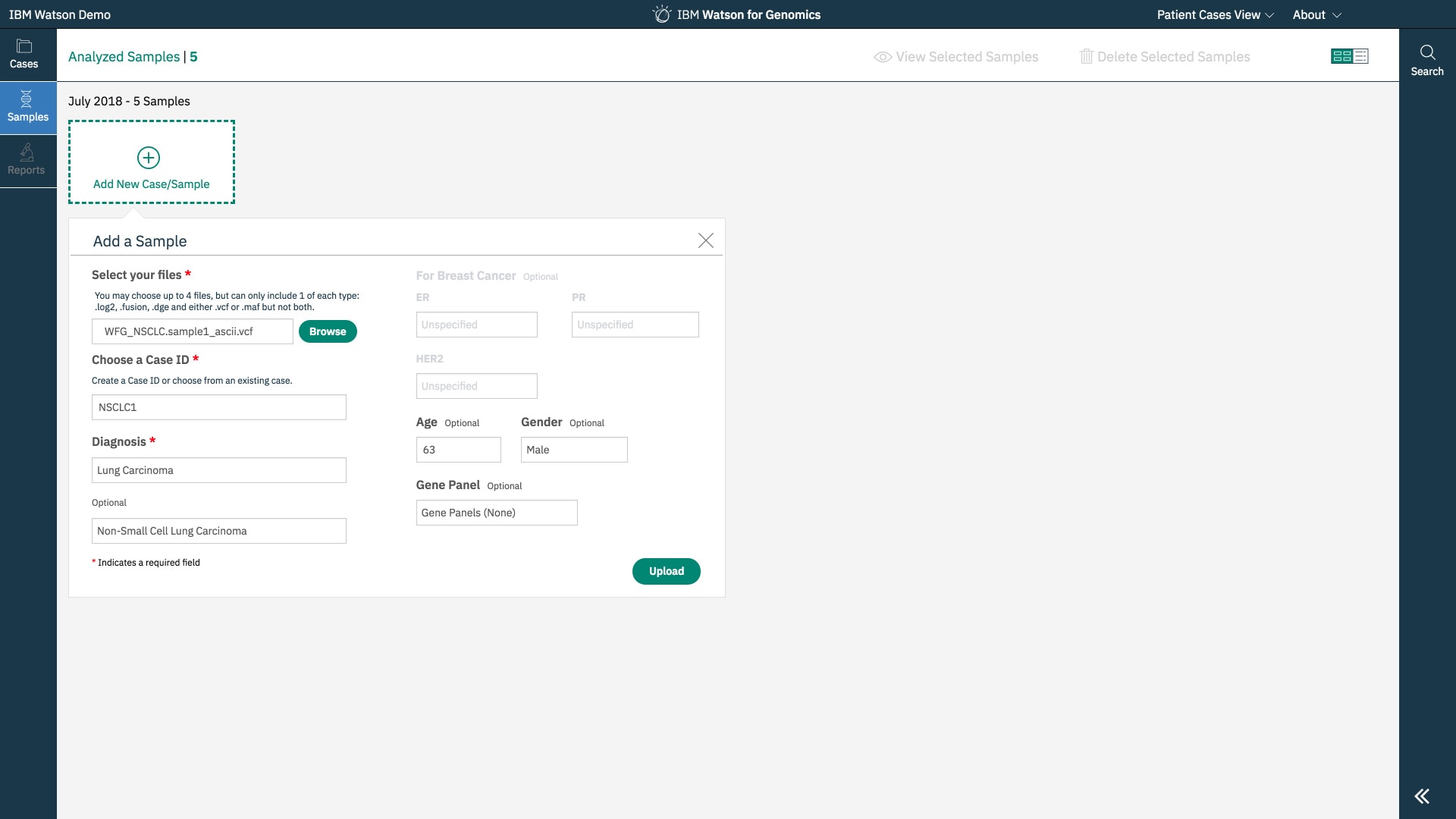Click the Delete Selected Samples trash icon

point(1086,57)
